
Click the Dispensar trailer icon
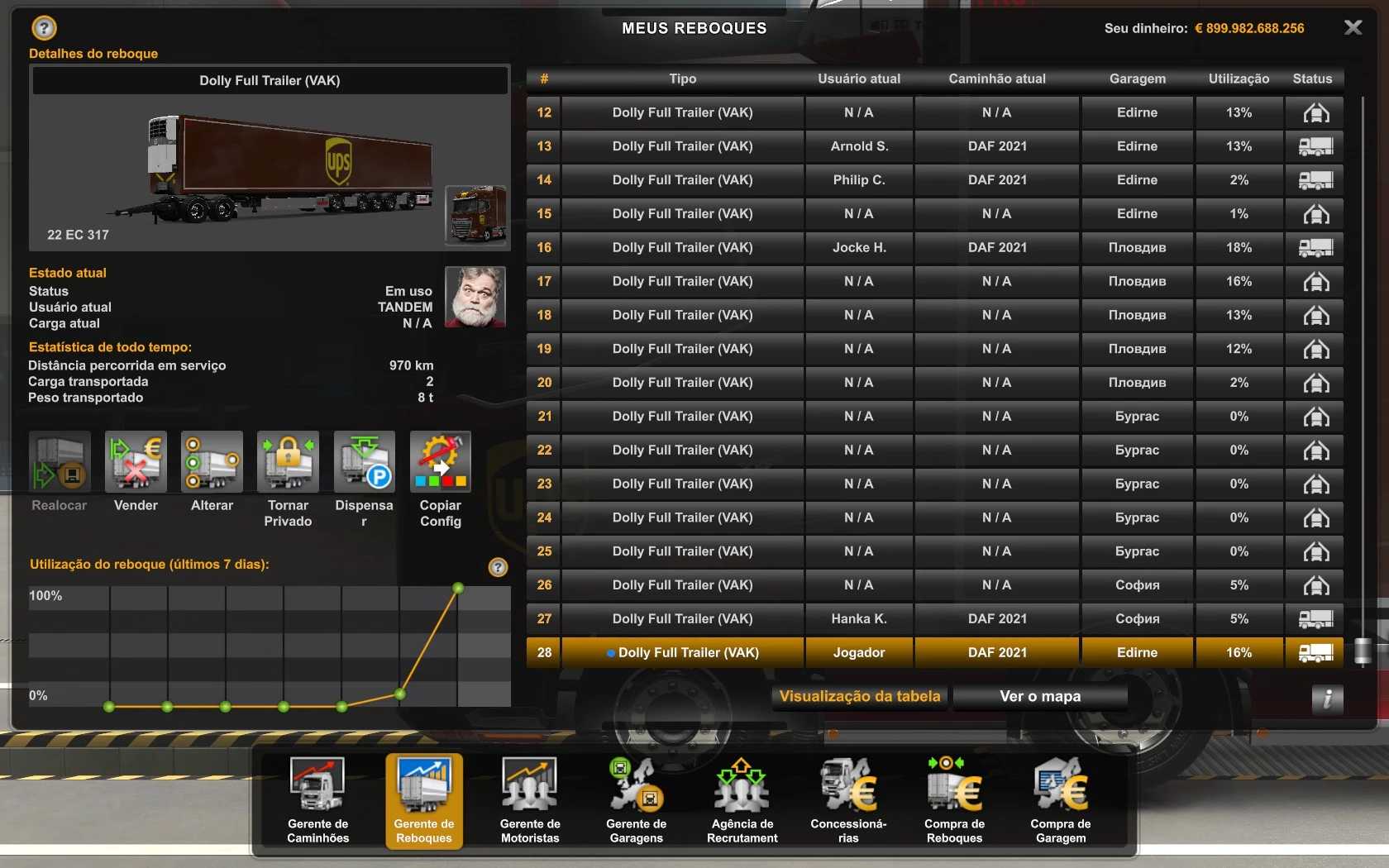[x=364, y=462]
